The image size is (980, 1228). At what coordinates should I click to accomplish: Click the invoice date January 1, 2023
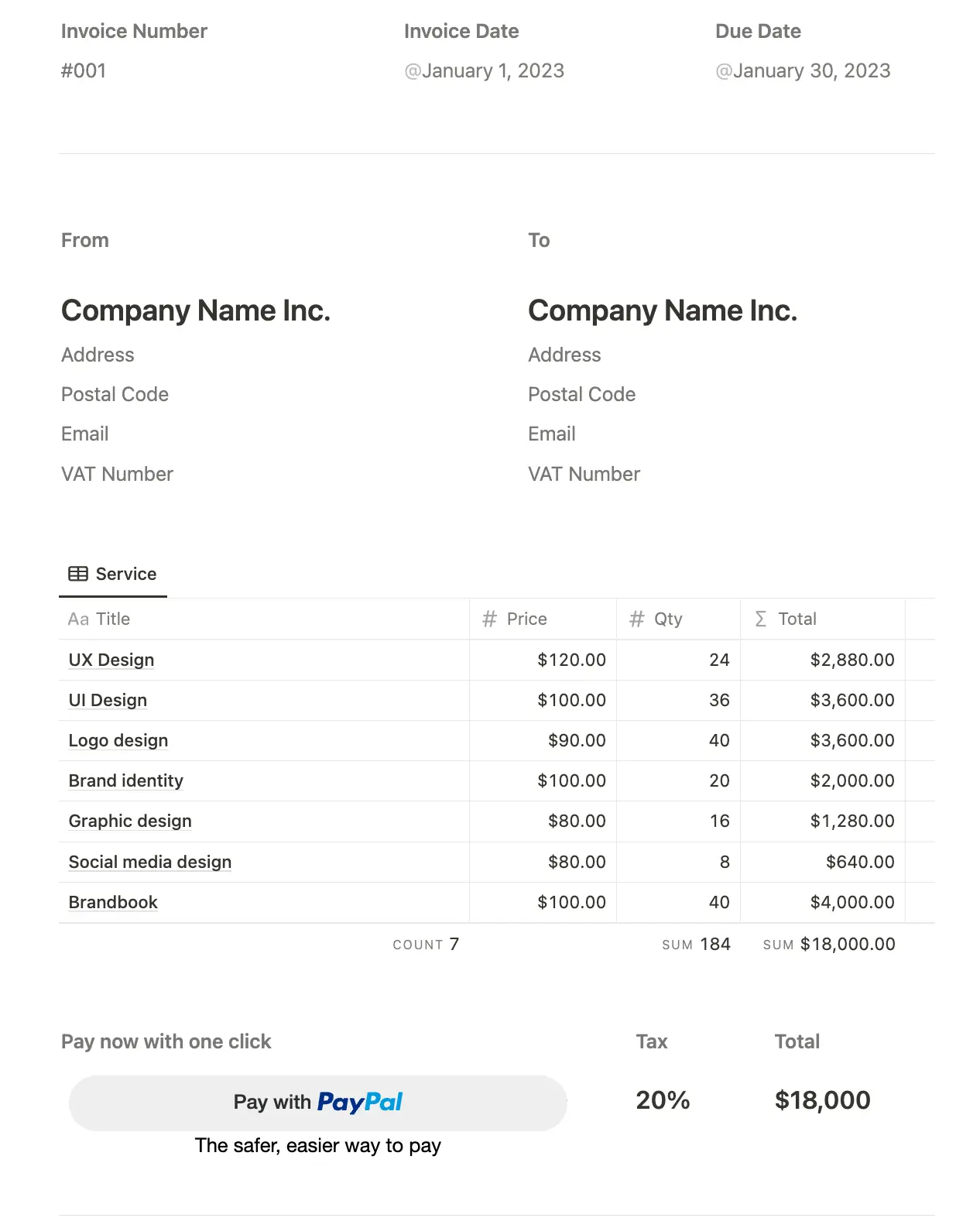[x=485, y=71]
